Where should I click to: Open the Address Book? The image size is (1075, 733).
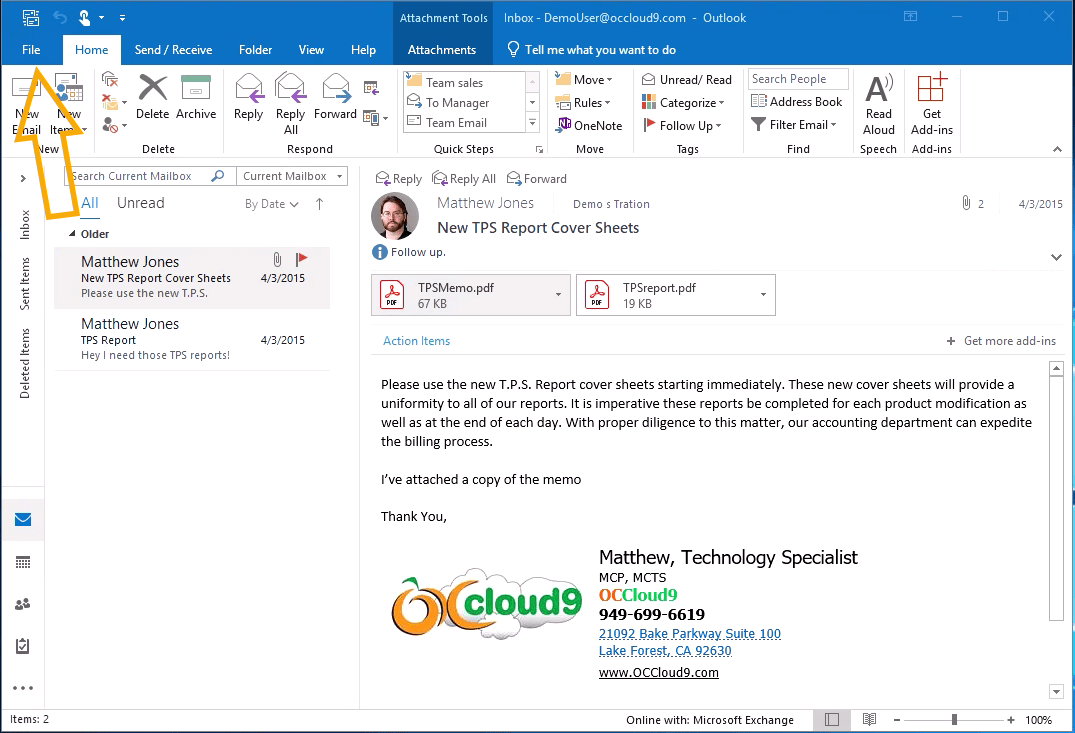click(797, 101)
